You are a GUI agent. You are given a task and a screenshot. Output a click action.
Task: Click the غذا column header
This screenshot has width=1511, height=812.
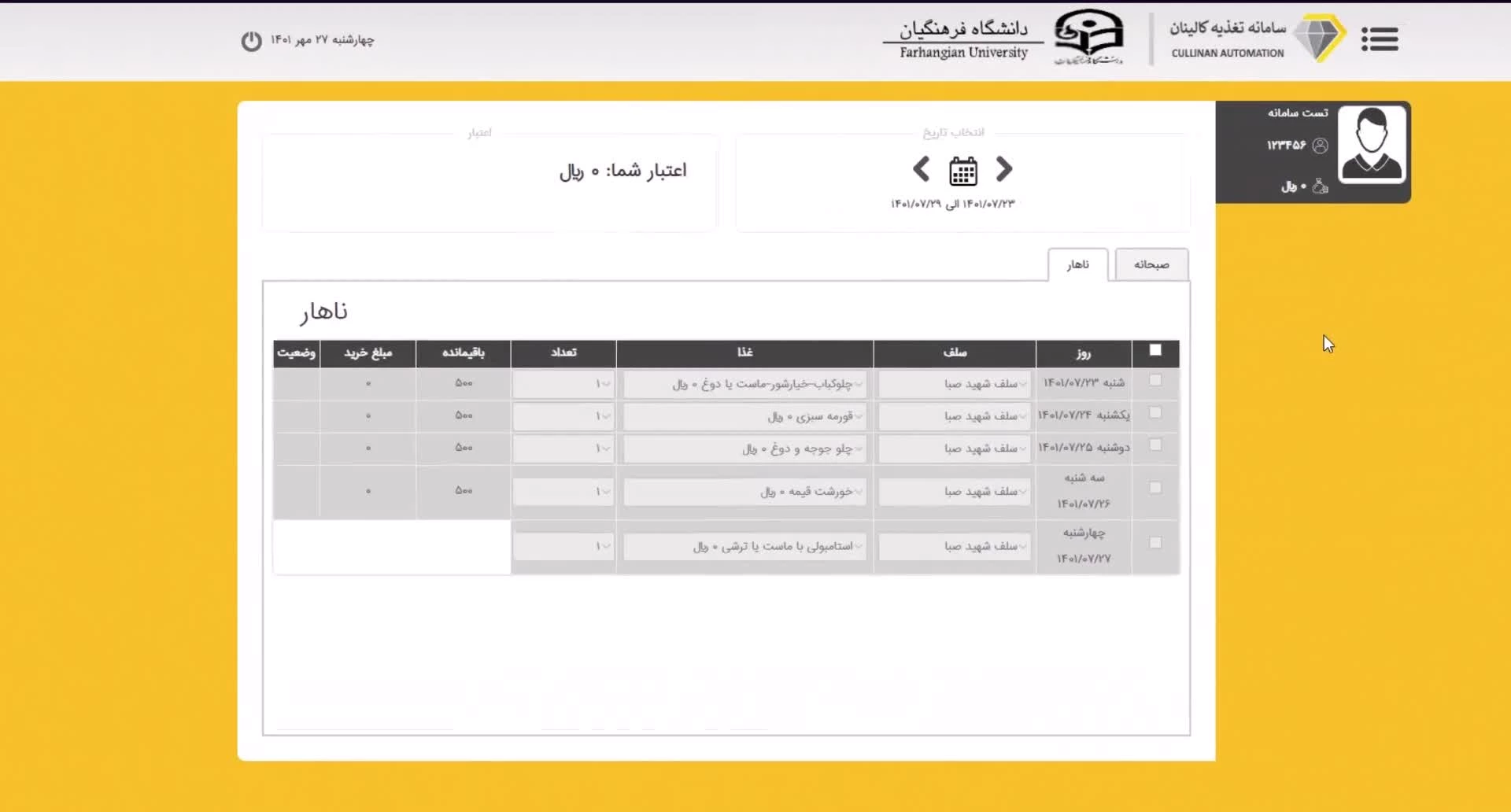point(744,353)
